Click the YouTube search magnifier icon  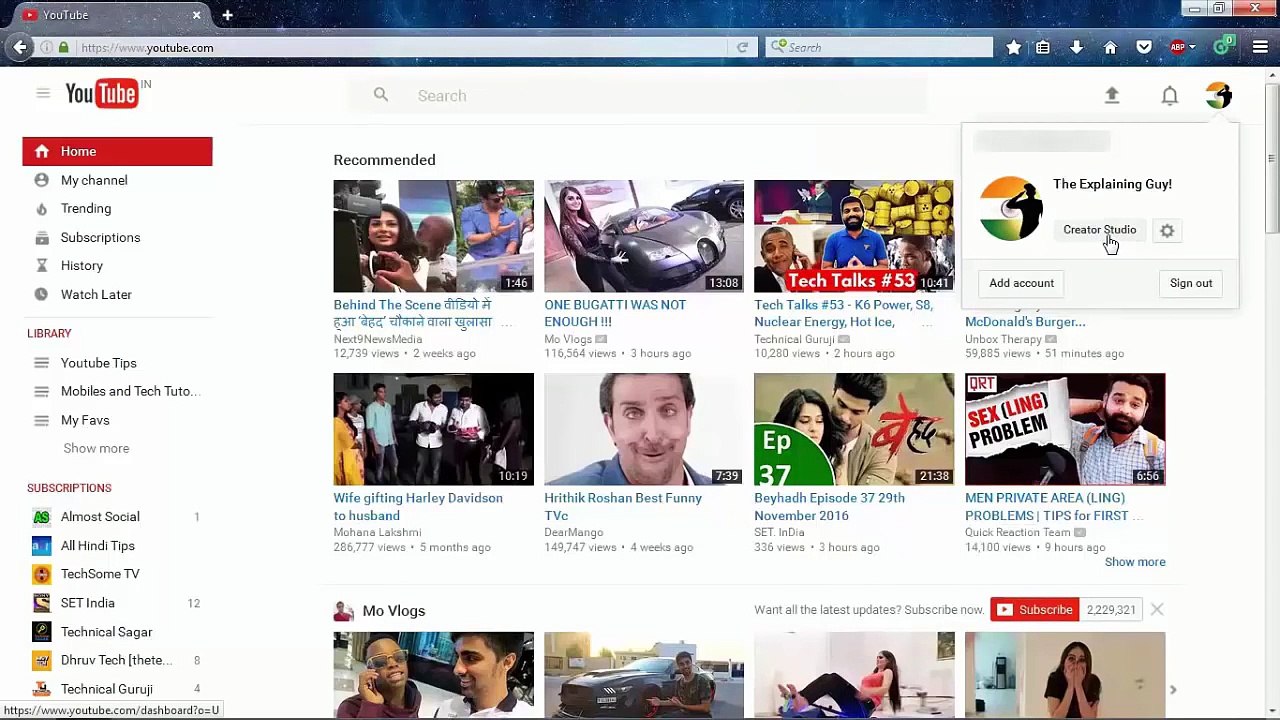381,95
